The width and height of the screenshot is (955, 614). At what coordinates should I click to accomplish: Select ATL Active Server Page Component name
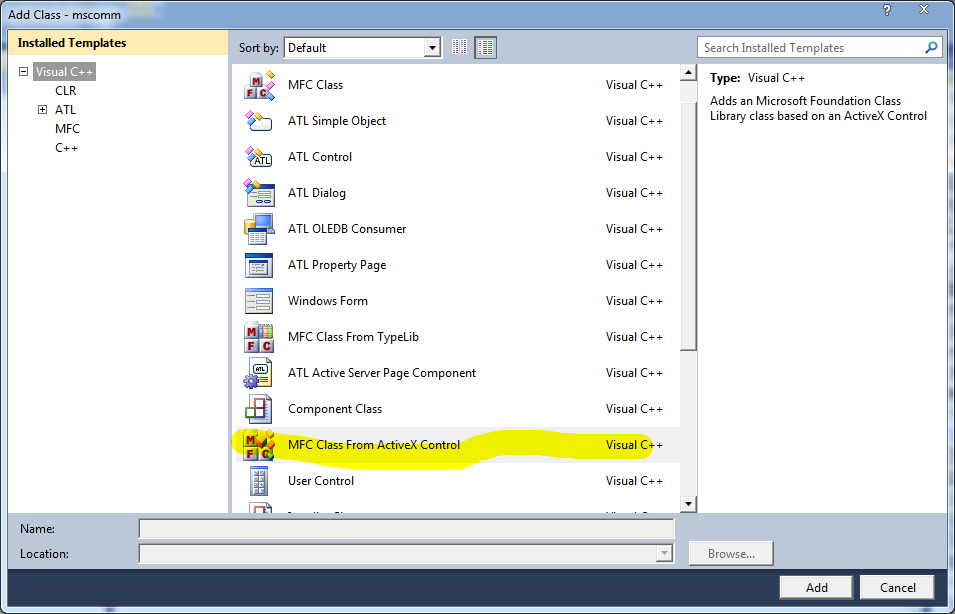(382, 373)
